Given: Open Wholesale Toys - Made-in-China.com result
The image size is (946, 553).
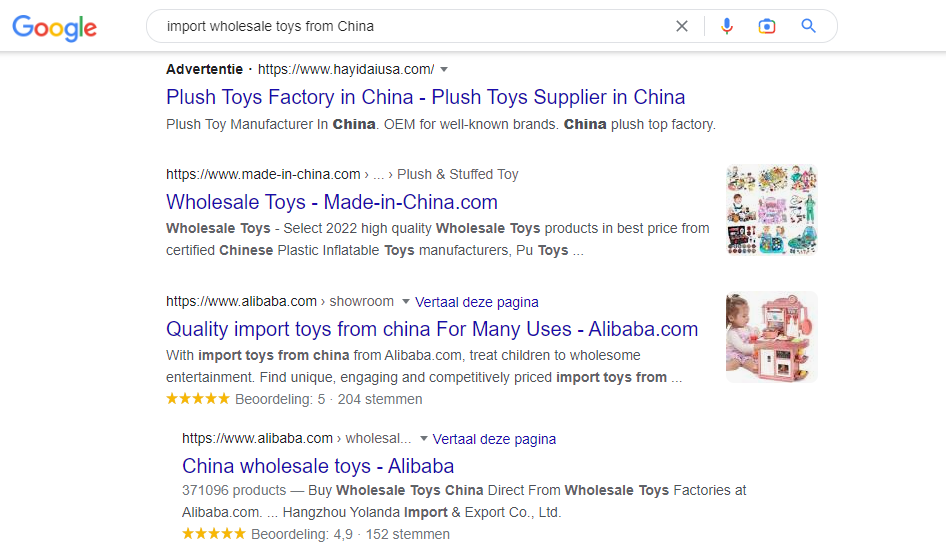Looking at the screenshot, I should pyautogui.click(x=331, y=202).
